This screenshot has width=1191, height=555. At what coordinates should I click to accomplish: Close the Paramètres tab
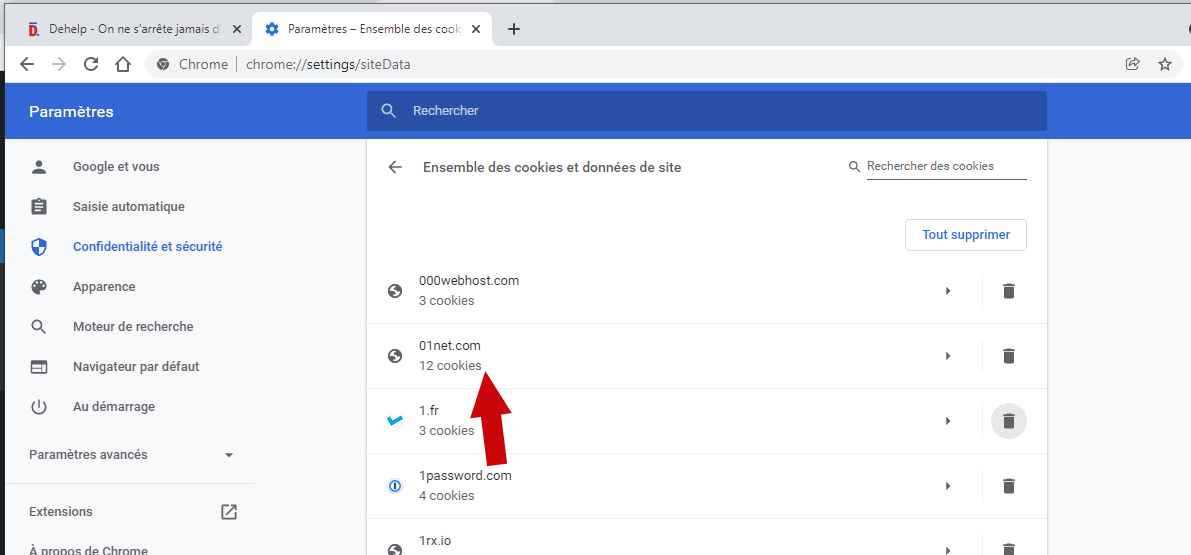click(476, 29)
